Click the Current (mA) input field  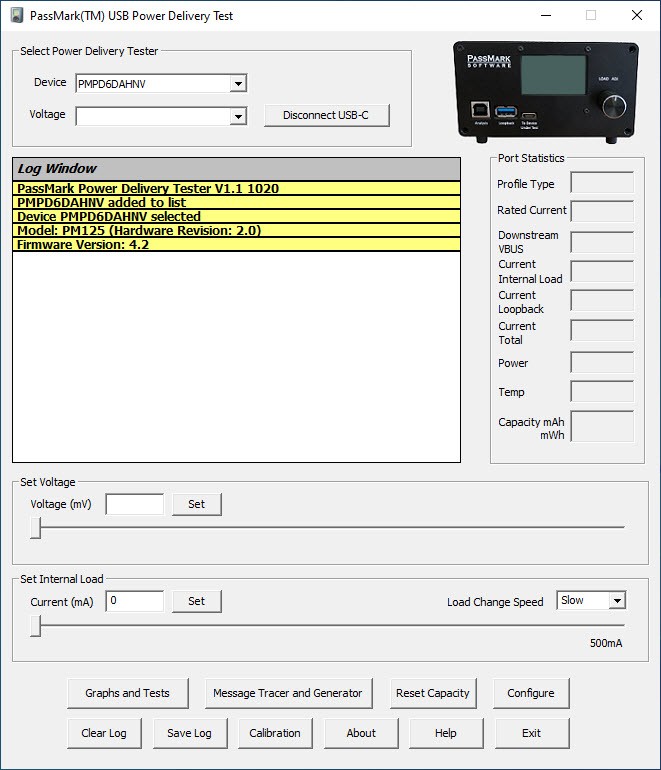point(135,601)
